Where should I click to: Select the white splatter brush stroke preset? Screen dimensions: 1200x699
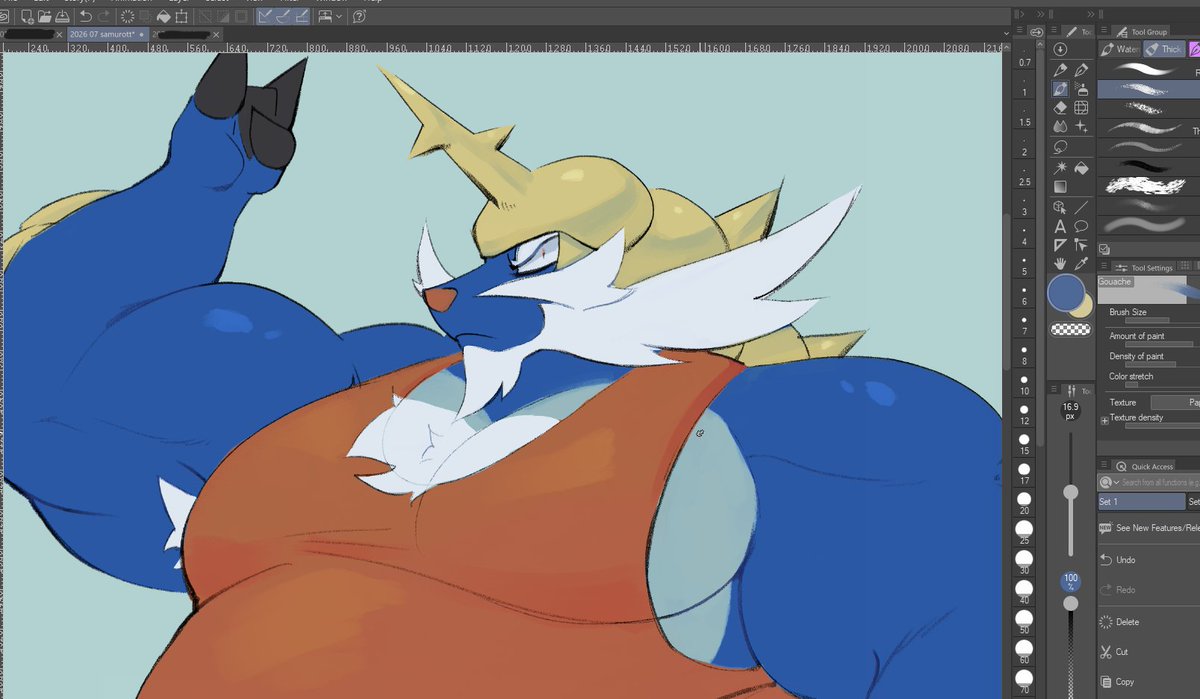[x=1145, y=186]
